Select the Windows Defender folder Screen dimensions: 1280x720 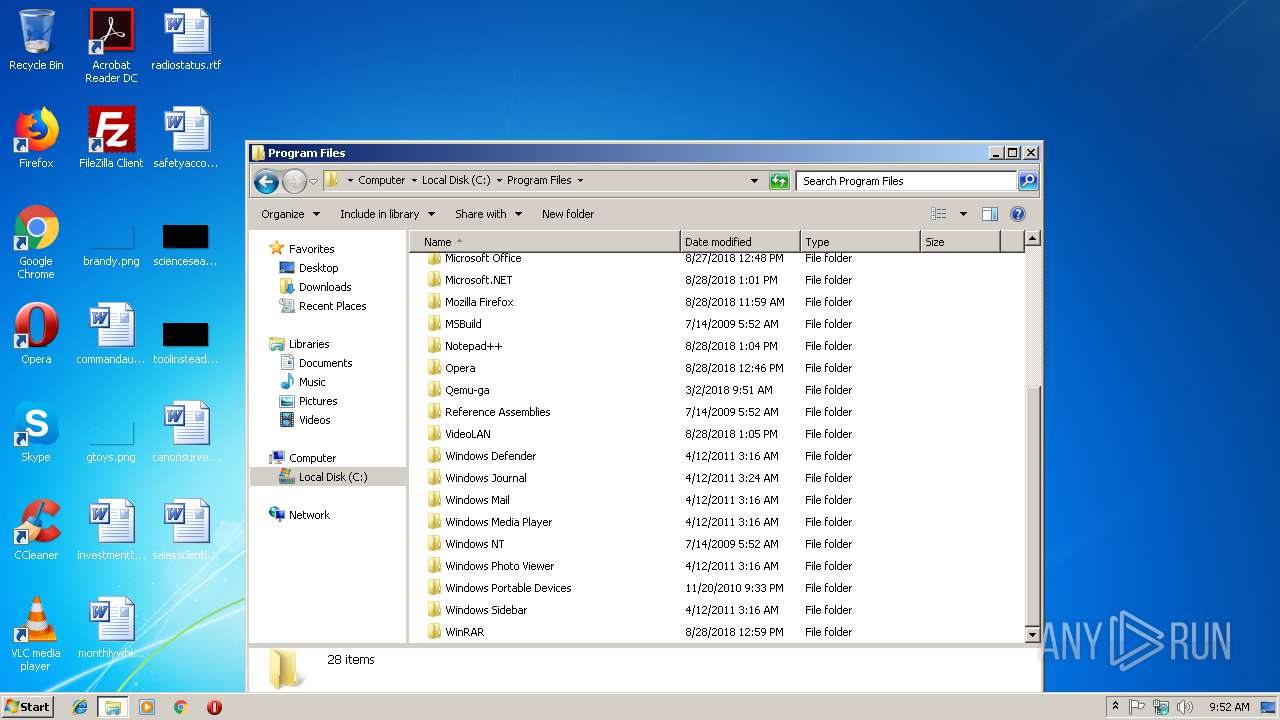(490, 456)
